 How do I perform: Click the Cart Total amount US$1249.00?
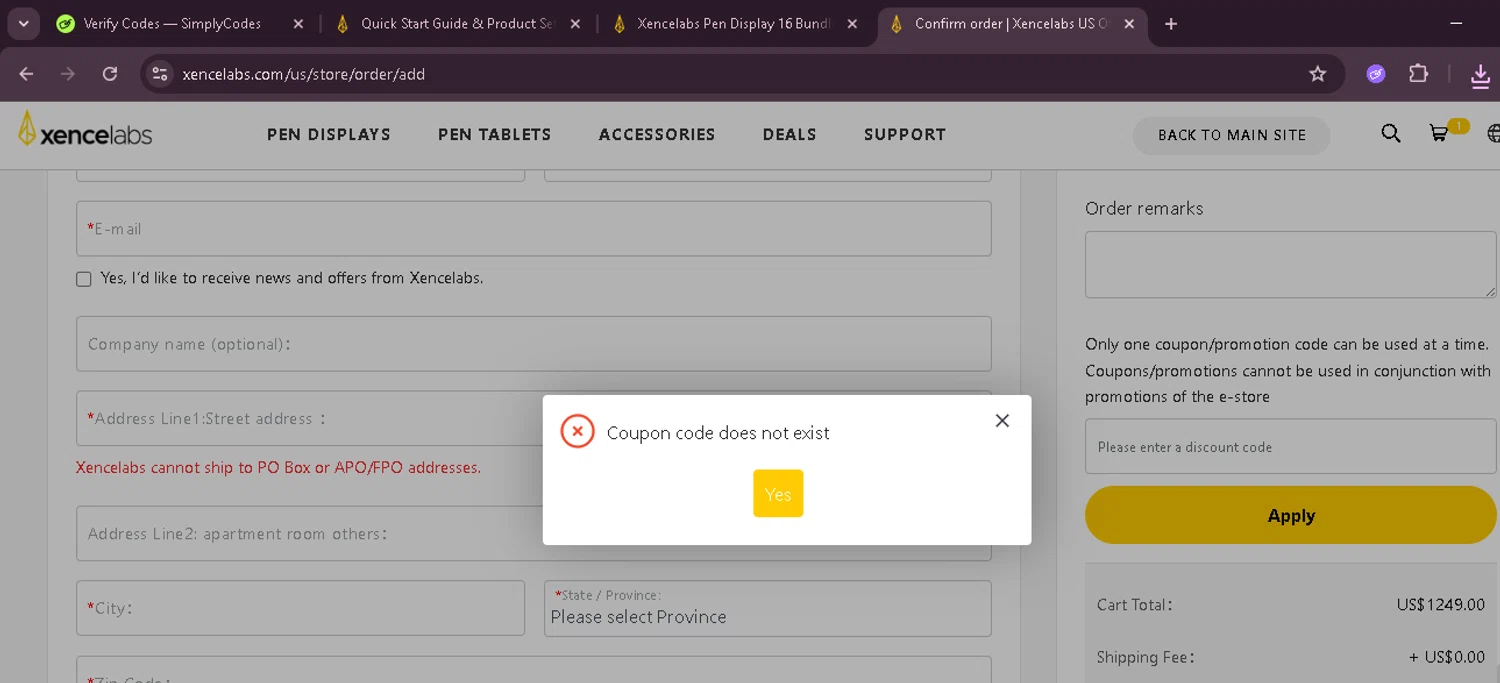1440,605
